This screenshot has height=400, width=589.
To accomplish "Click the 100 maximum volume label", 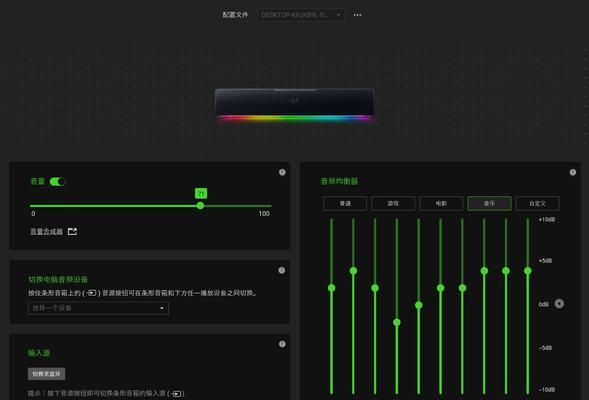I will click(x=264, y=214).
